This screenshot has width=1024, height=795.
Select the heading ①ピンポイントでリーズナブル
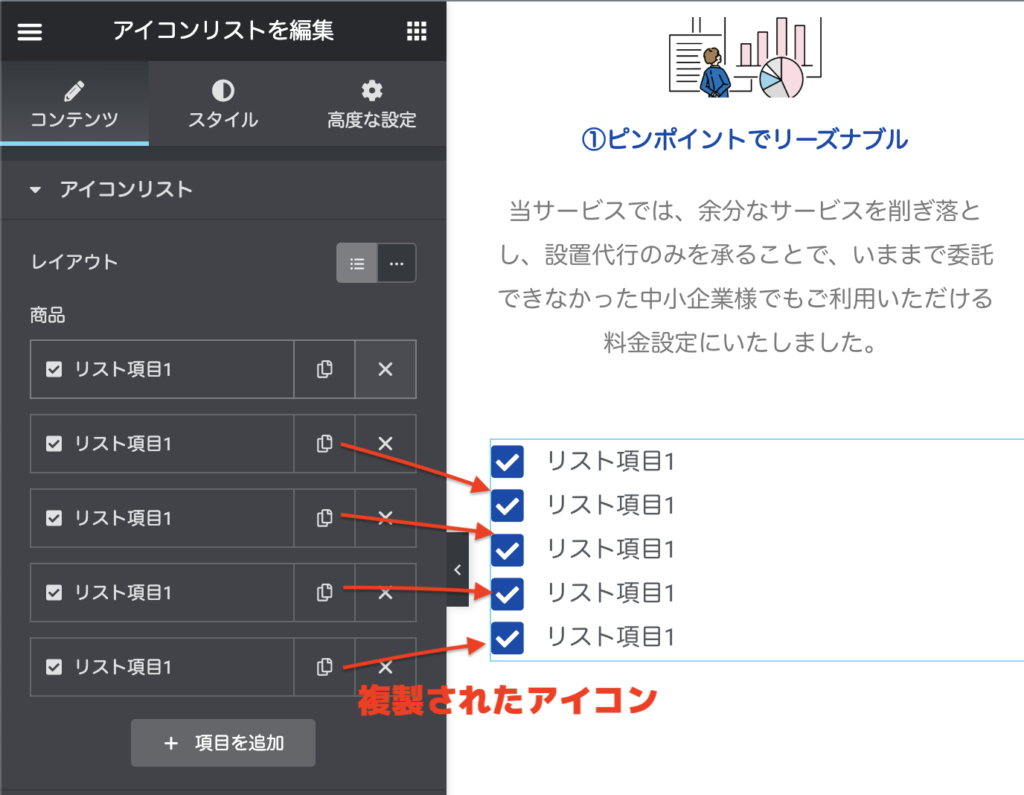pos(744,139)
